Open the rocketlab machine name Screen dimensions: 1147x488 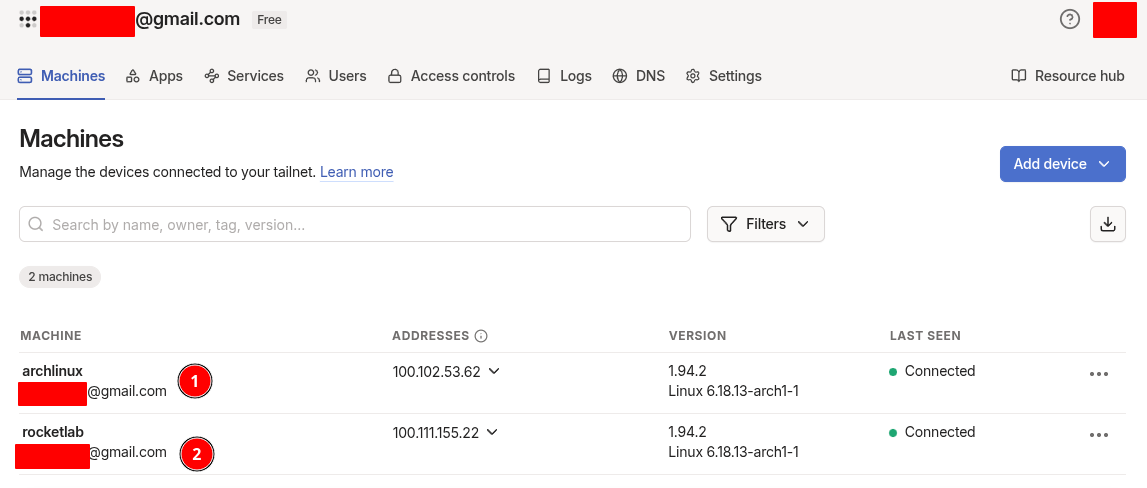[53, 432]
